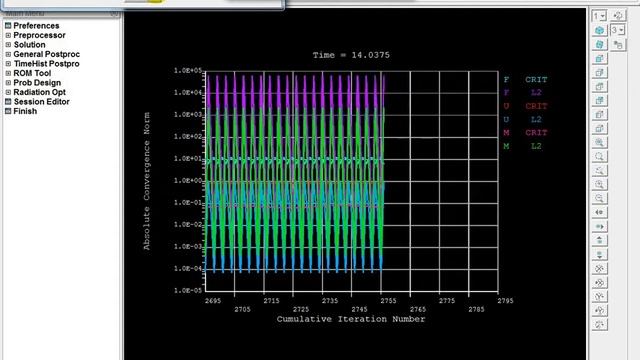
Task: Click the 1.0E+05 y-axis tick label
Action: (188, 71)
